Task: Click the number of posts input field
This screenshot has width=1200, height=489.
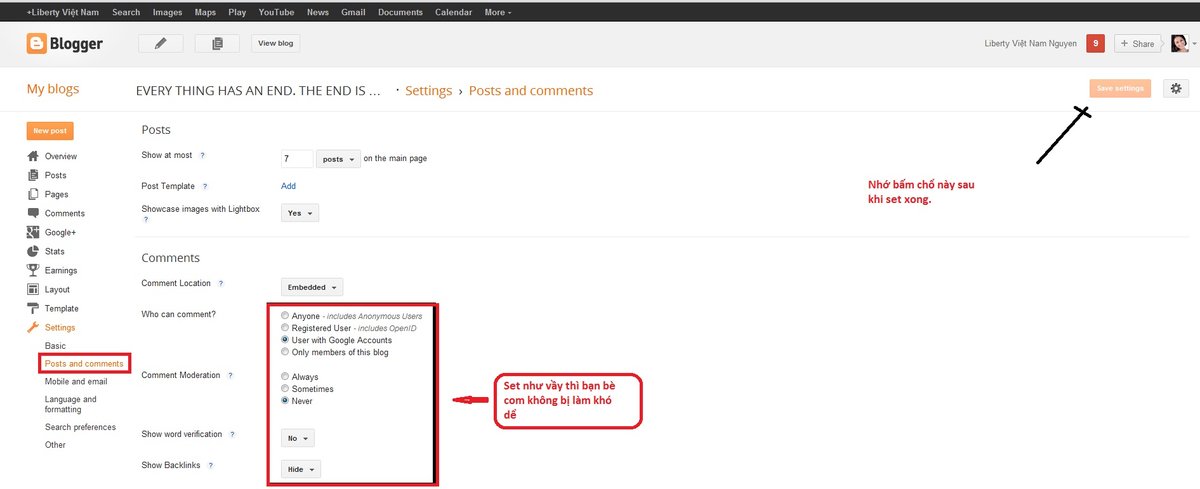Action: (x=297, y=158)
